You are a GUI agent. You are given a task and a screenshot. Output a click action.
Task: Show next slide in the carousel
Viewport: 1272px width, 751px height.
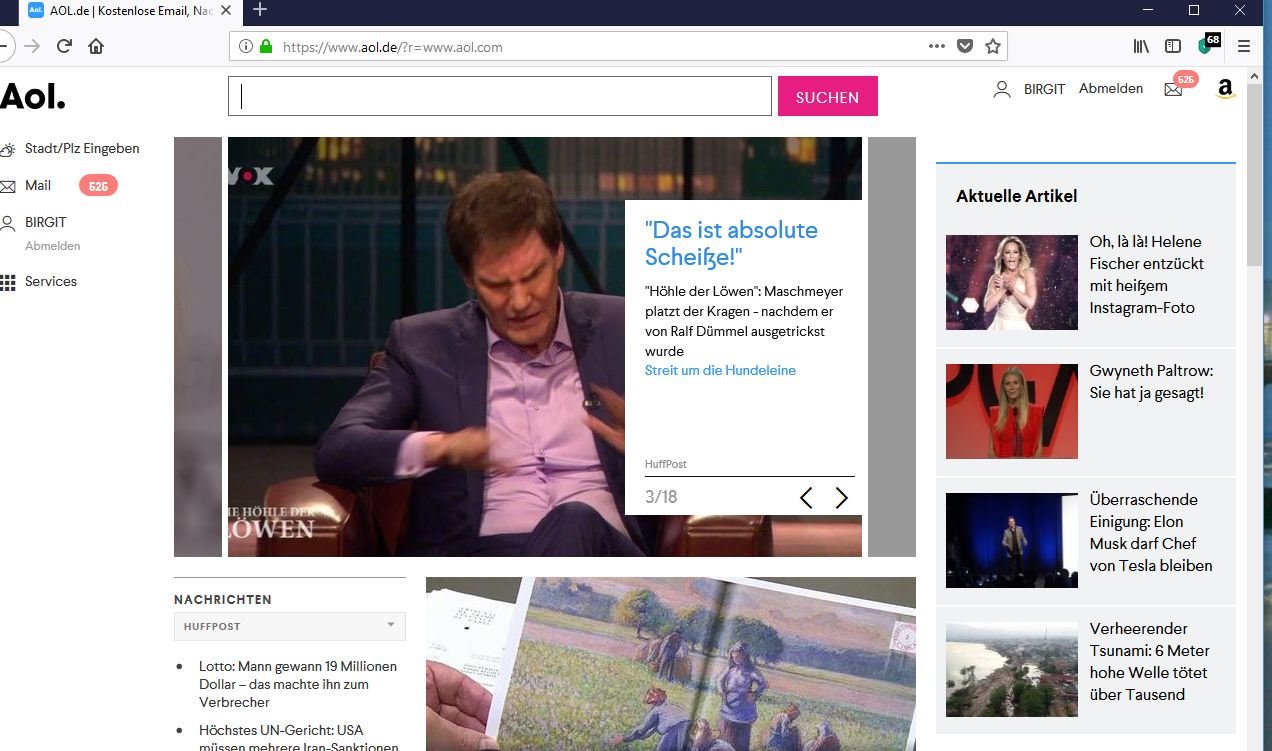pyautogui.click(x=841, y=497)
